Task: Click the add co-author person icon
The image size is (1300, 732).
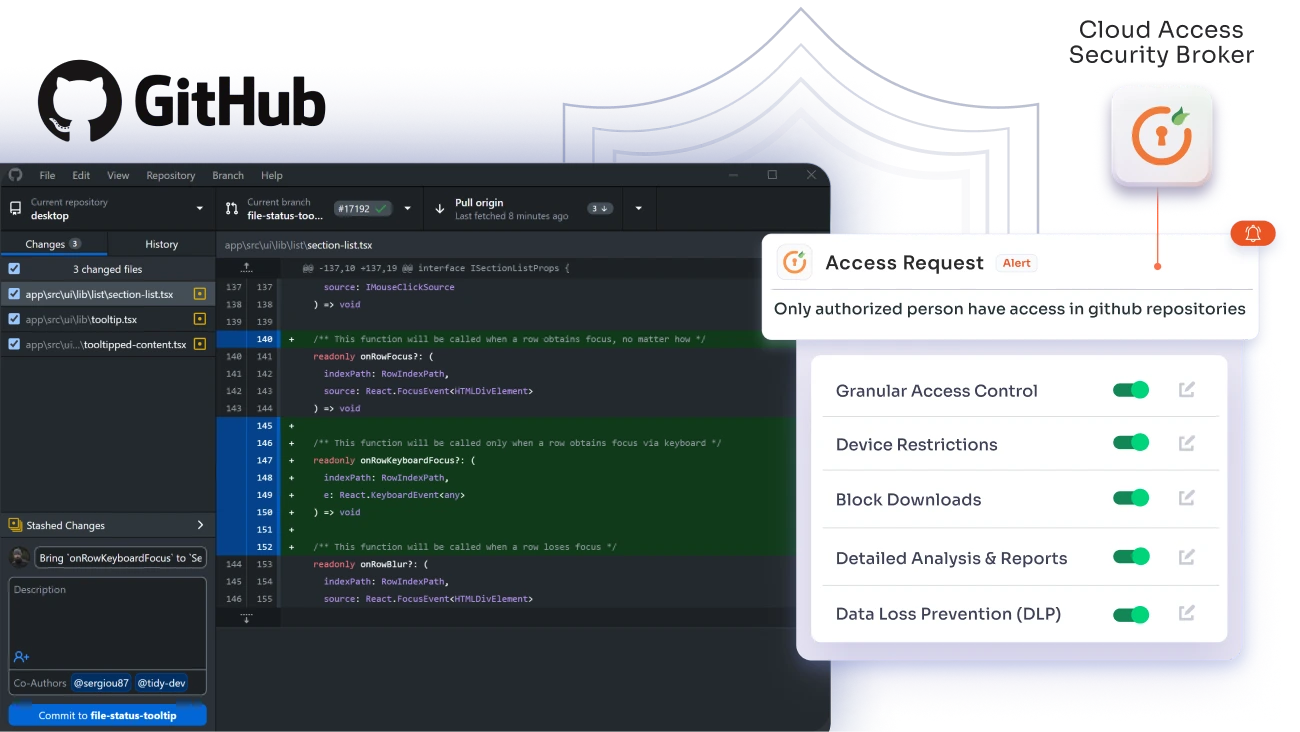Action: point(22,657)
